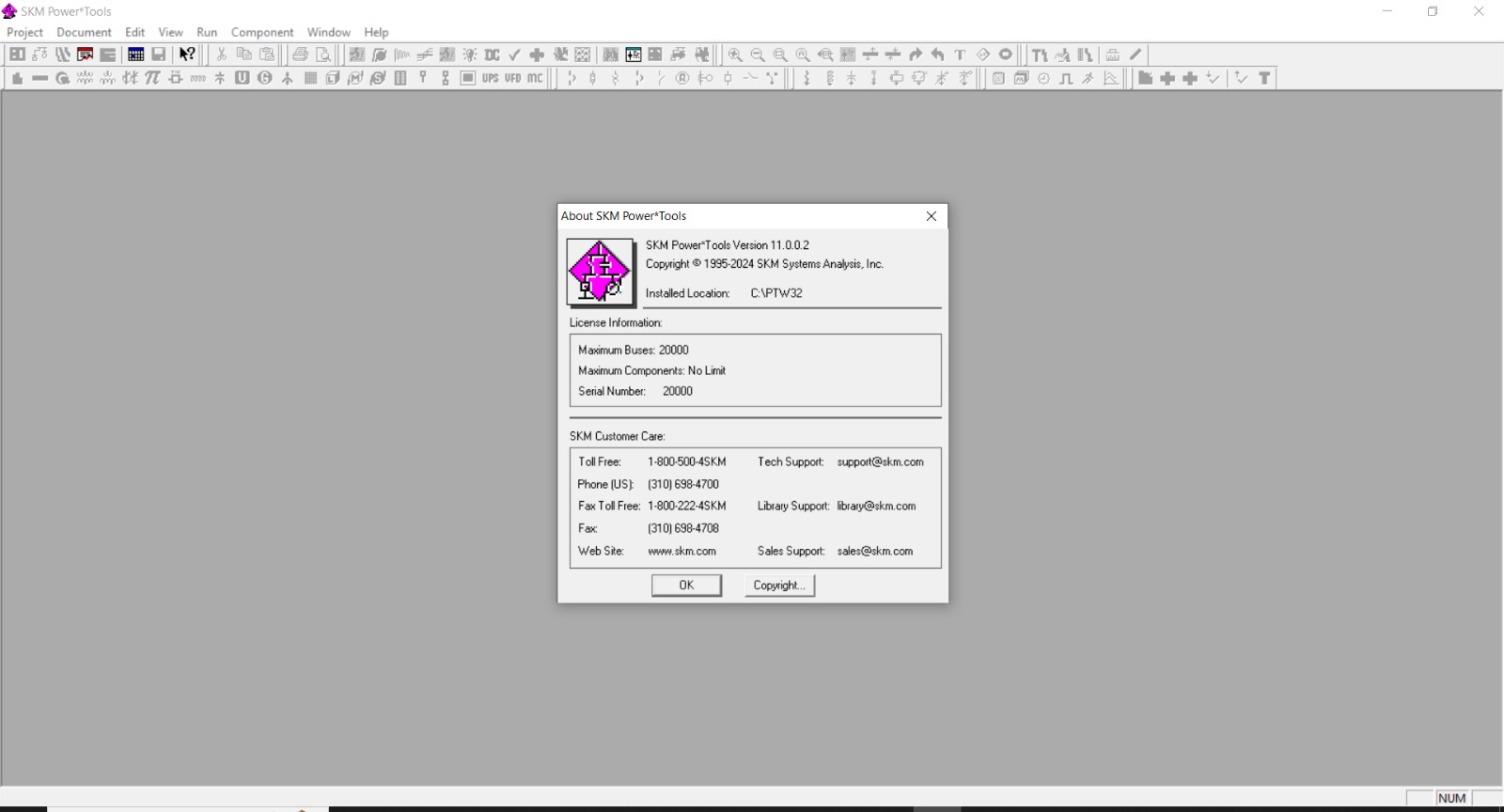Open the Edit menu
The image size is (1504, 812).
tap(135, 32)
